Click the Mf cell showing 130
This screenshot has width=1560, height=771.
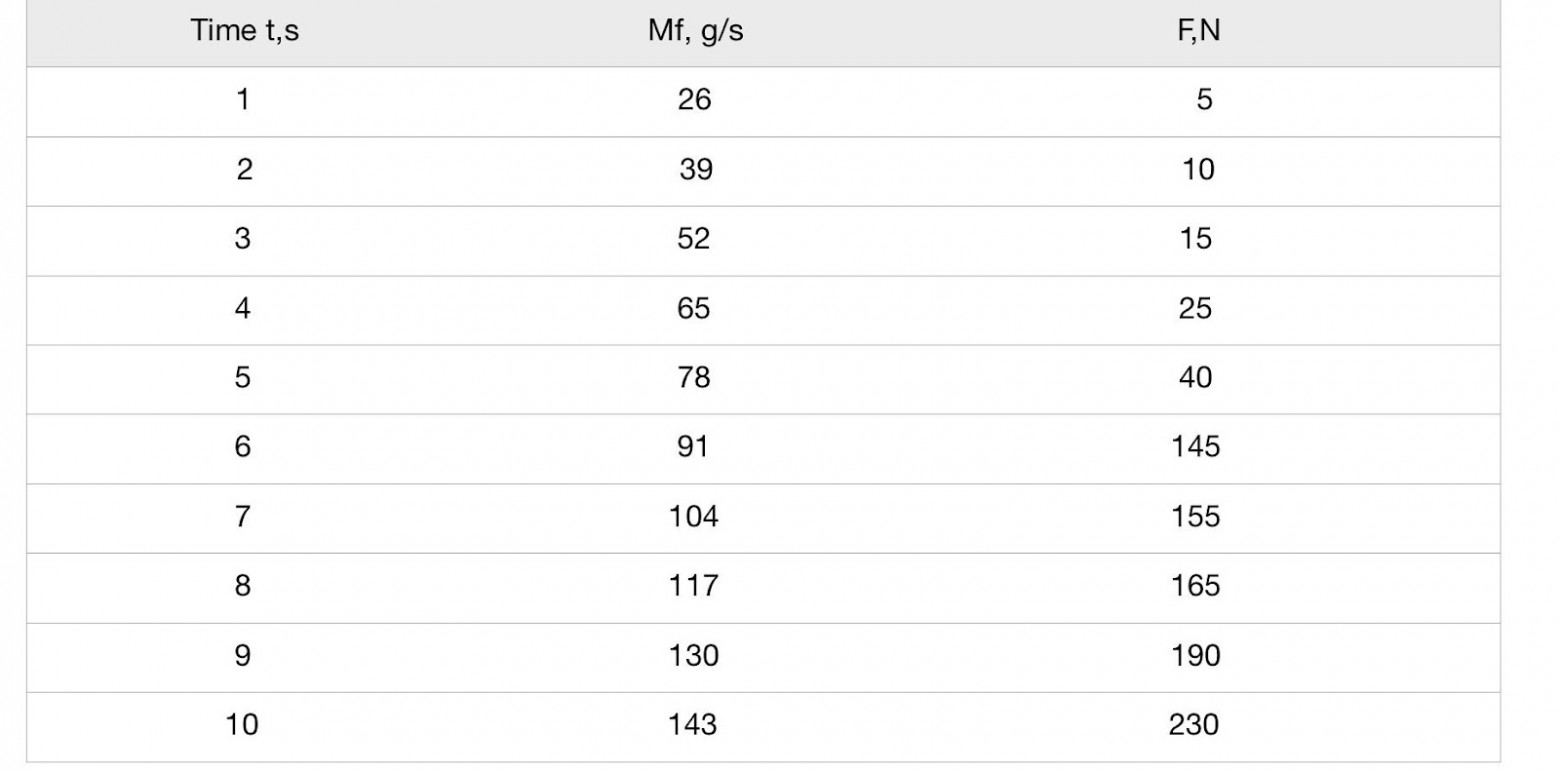click(694, 655)
